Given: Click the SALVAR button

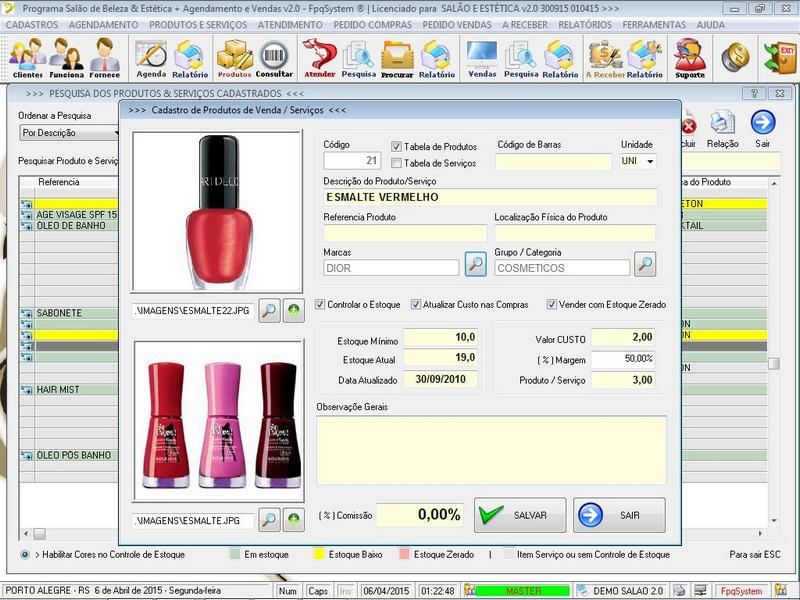Looking at the screenshot, I should click(519, 515).
